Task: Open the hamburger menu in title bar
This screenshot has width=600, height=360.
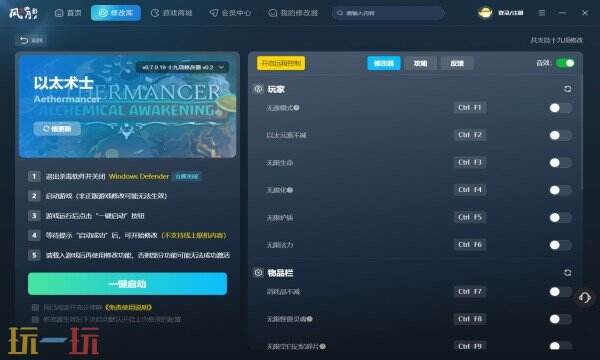Action: (541, 13)
